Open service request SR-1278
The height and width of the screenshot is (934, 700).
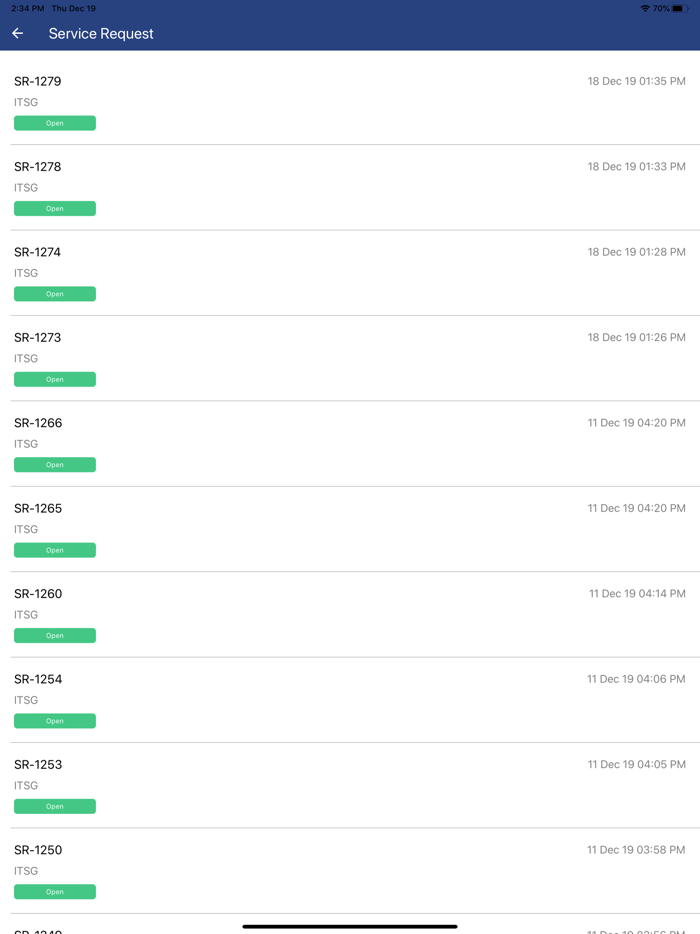(x=38, y=167)
